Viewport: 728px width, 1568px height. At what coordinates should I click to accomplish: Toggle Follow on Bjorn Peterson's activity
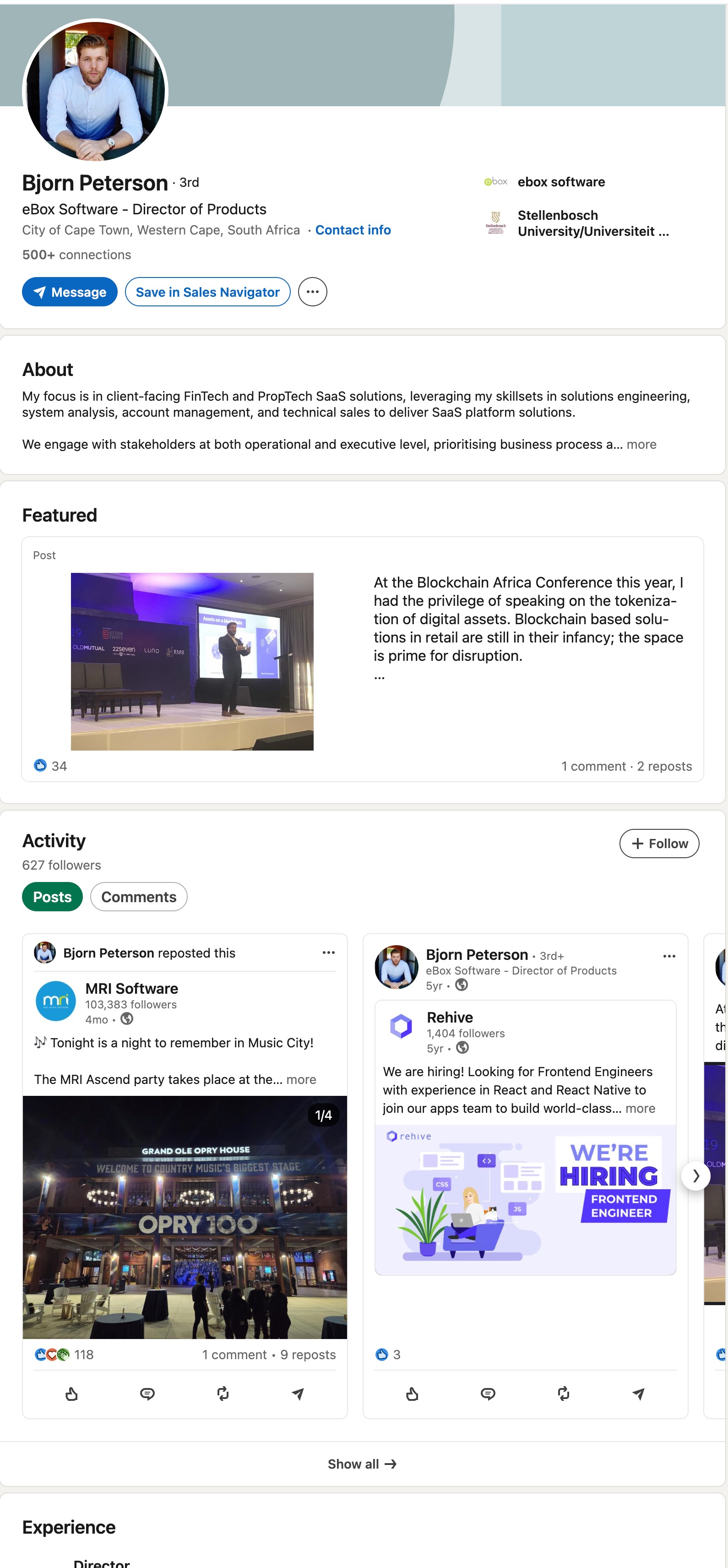pos(659,844)
